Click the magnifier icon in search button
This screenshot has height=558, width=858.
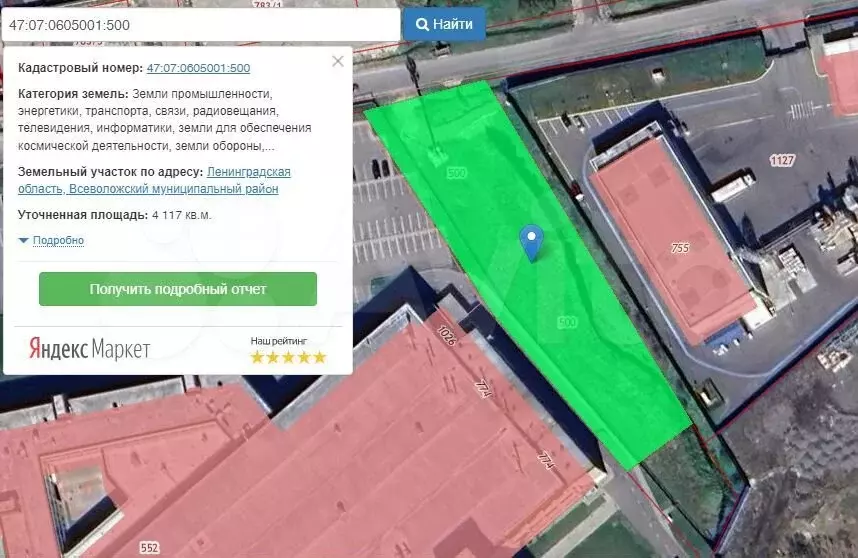click(x=422, y=25)
